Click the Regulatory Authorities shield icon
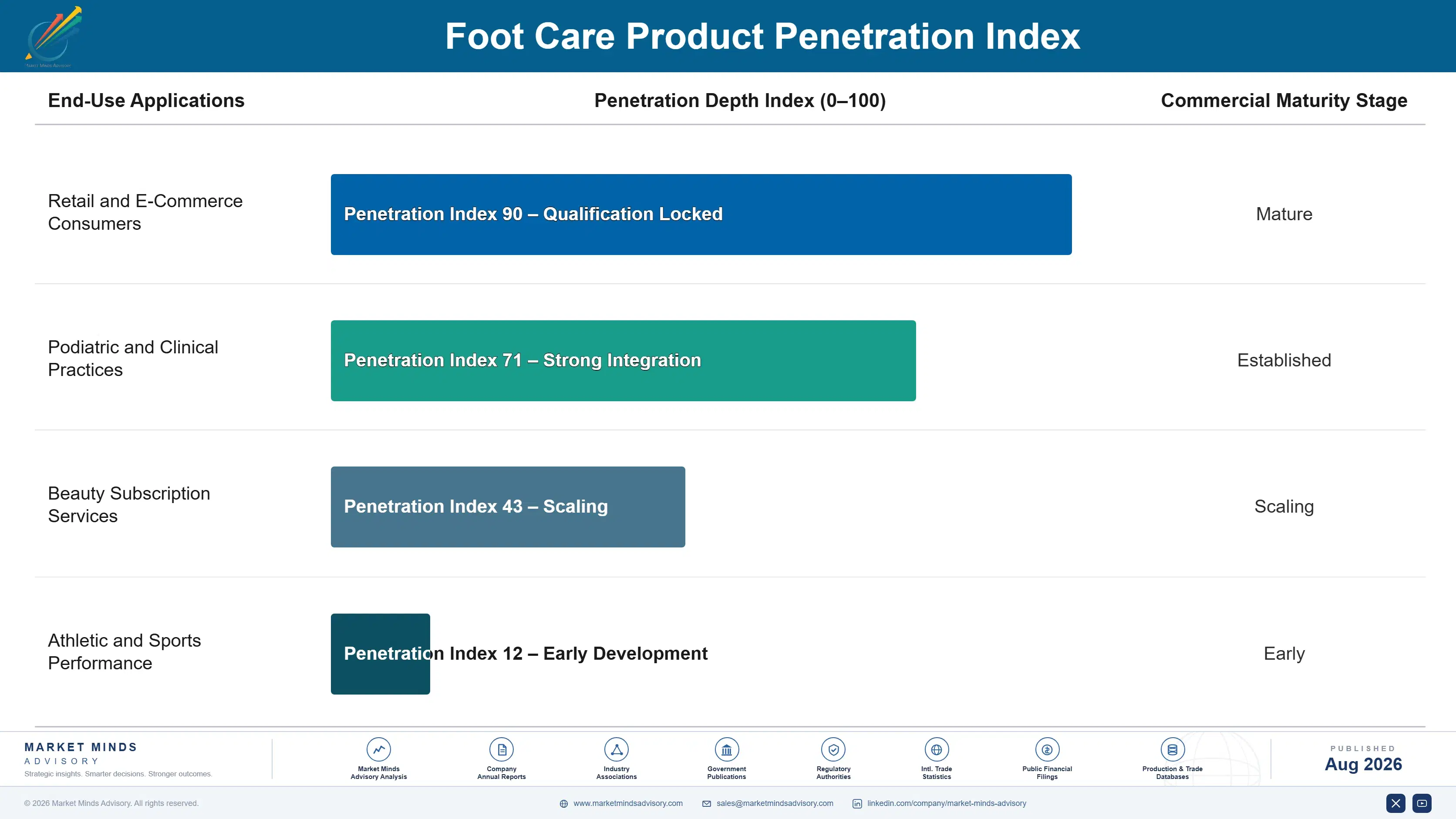This screenshot has height=819, width=1456. [833, 749]
